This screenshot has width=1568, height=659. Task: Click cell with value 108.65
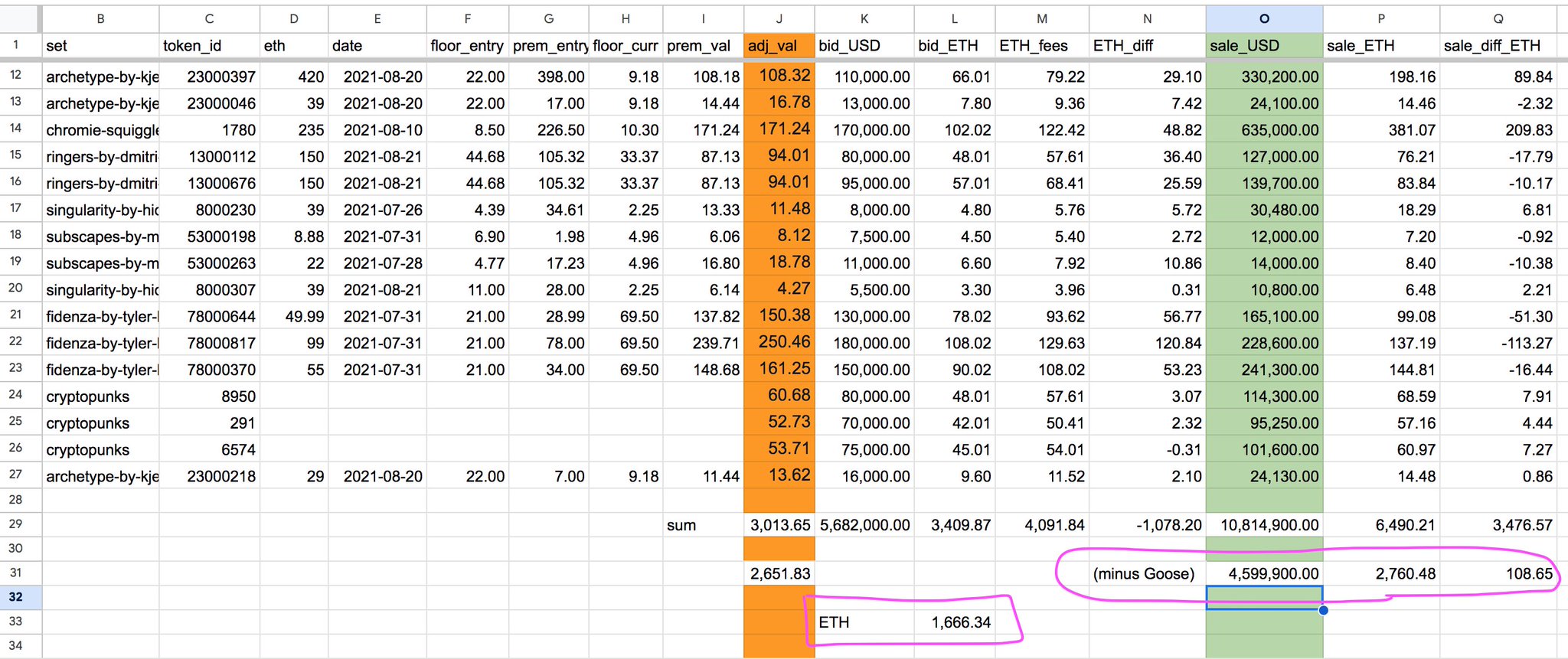pyautogui.click(x=1498, y=574)
